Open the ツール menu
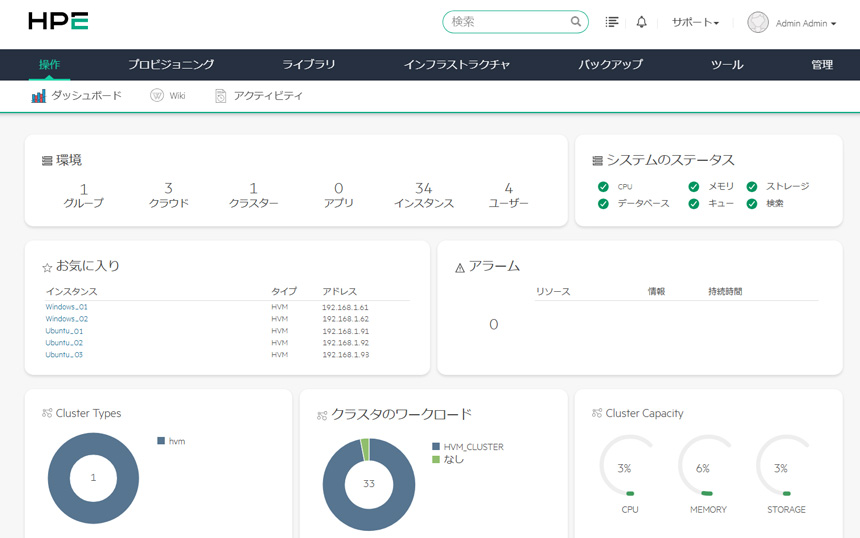860x538 pixels. 727,65
